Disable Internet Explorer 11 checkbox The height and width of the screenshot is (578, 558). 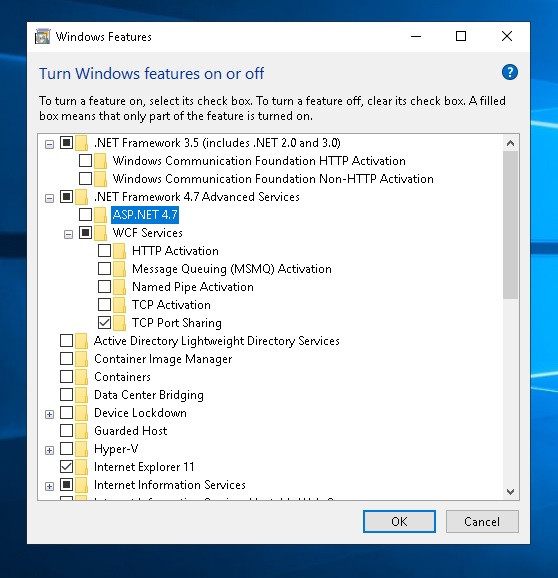66,466
